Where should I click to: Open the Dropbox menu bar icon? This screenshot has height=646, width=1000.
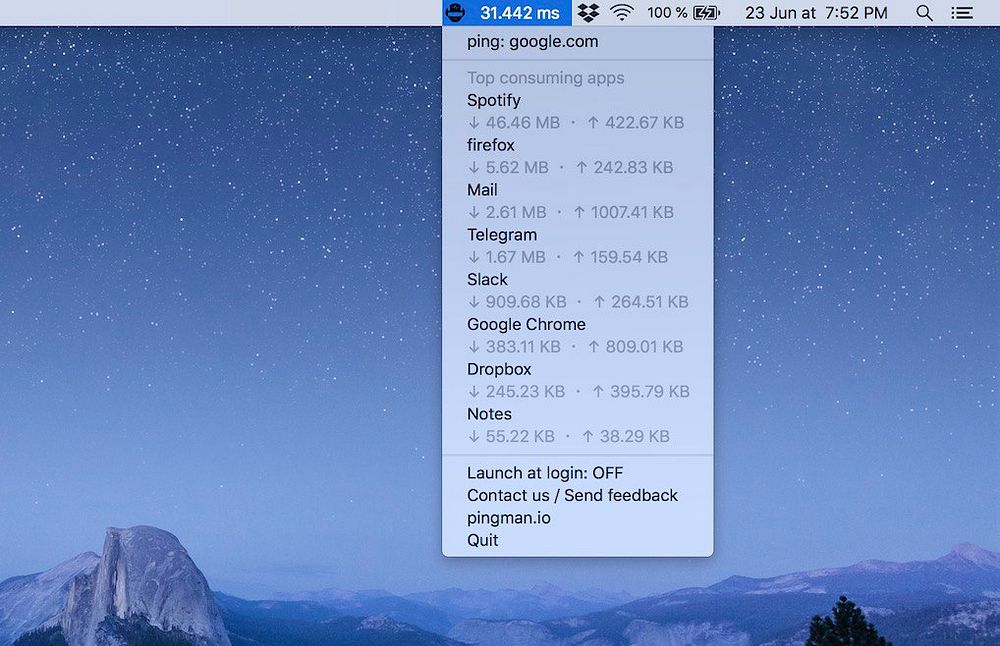coord(588,13)
